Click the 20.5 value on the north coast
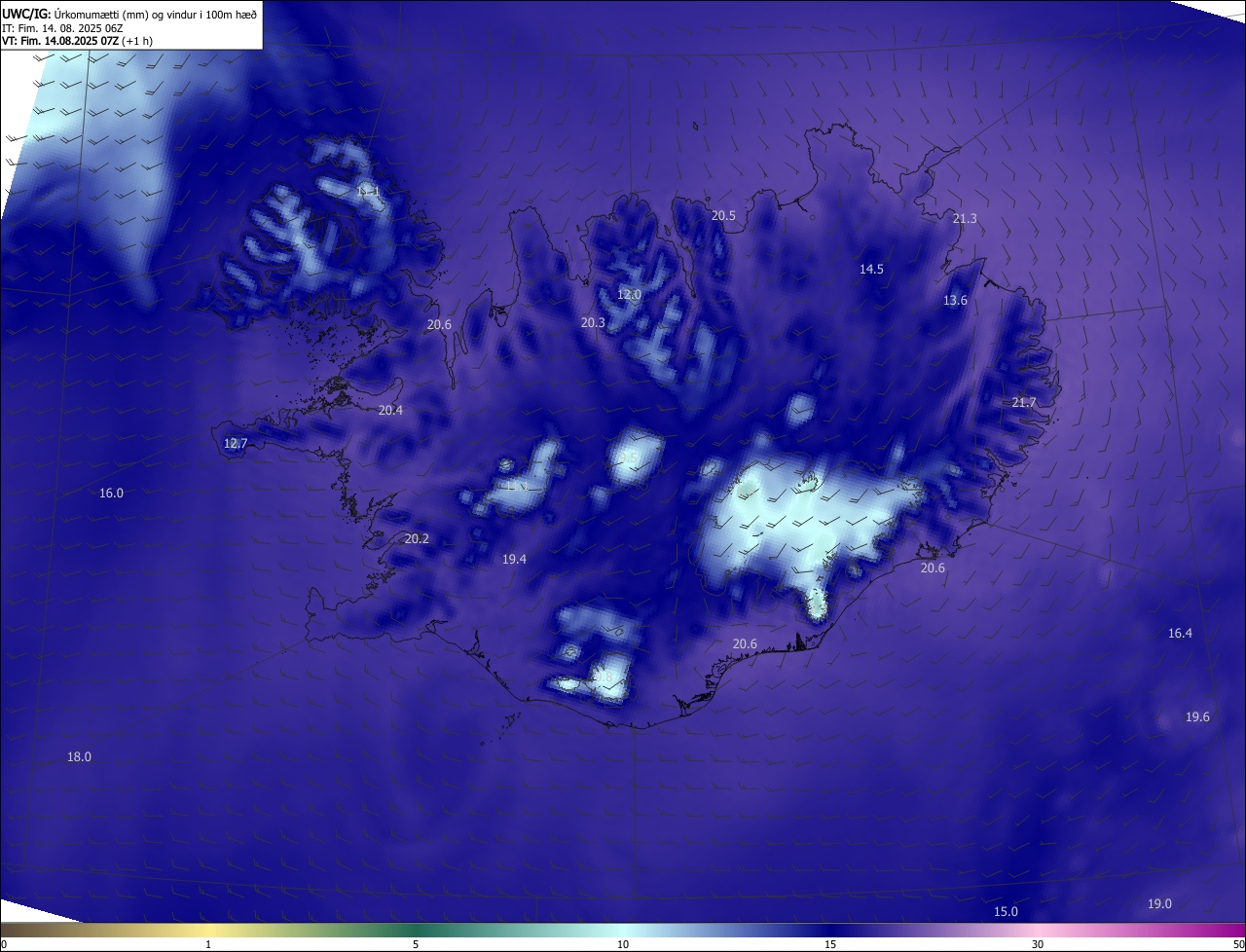1246x952 pixels. pos(723,216)
